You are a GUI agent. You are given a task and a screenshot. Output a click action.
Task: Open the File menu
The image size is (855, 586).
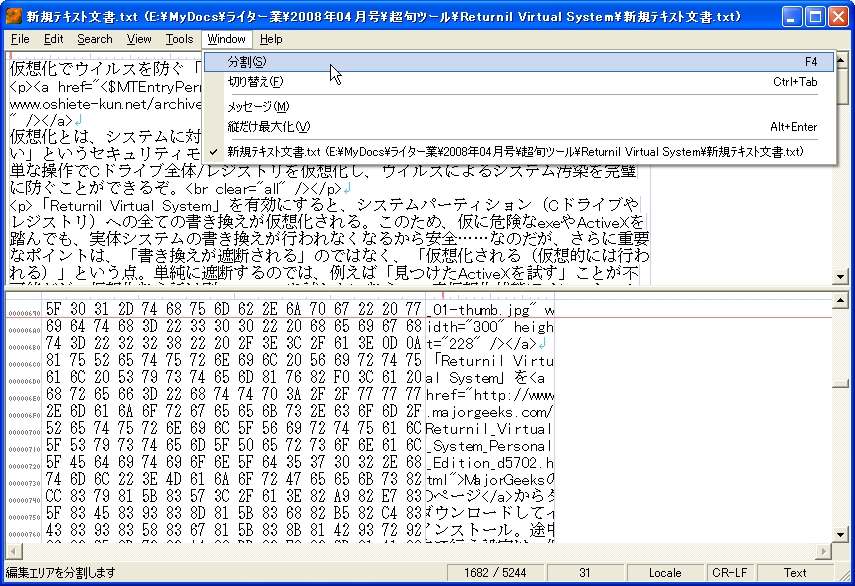[x=20, y=39]
